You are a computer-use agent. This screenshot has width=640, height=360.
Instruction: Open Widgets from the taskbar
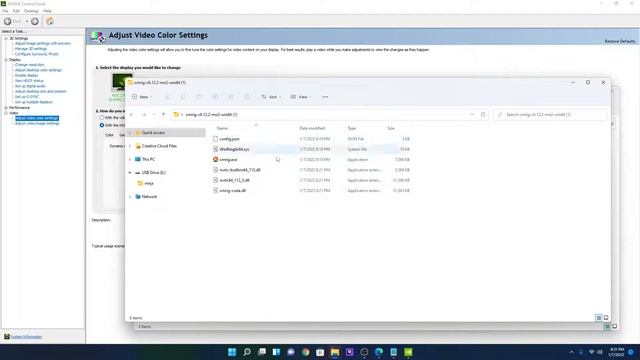276,352
